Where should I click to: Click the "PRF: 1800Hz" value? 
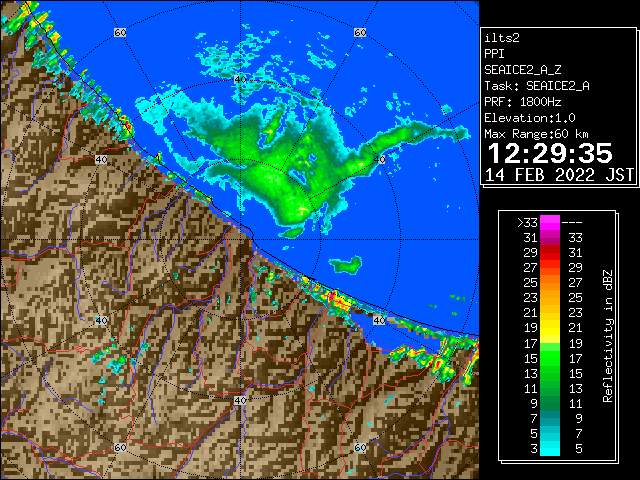pyautogui.click(x=523, y=102)
